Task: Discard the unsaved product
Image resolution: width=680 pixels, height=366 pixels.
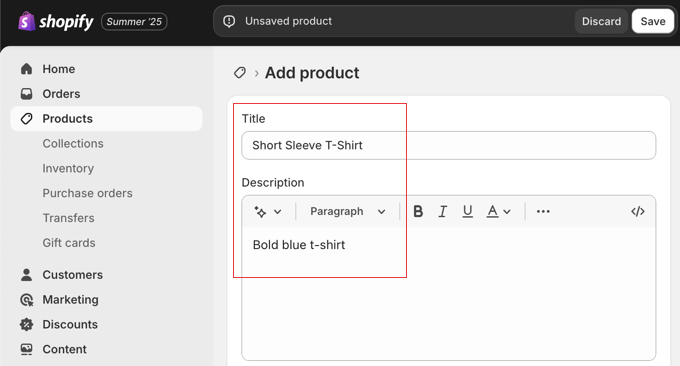Action: (601, 21)
